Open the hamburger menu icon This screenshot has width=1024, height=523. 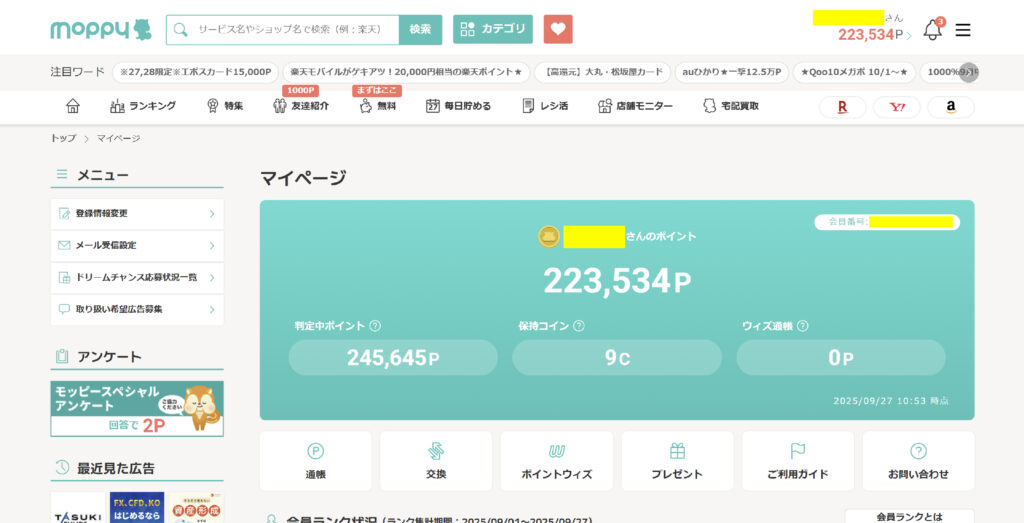[x=963, y=30]
